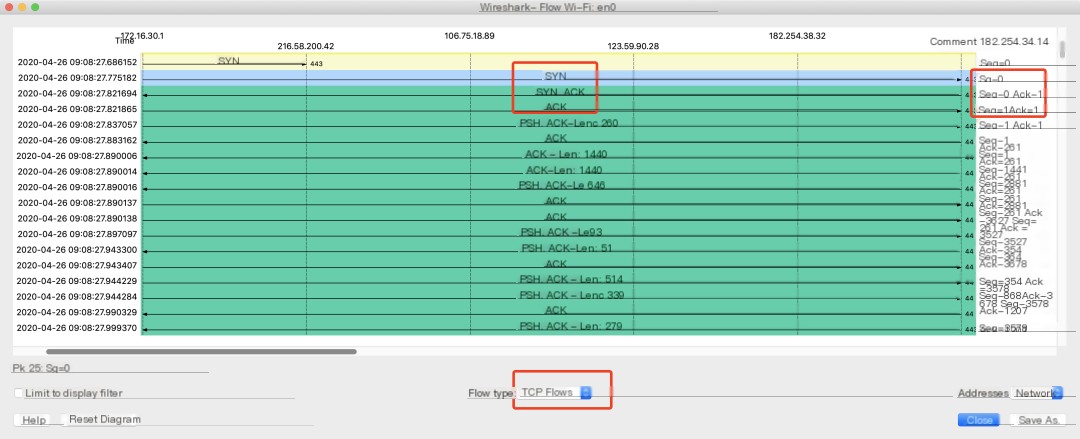Click the Seq=0 Ack=1 comment entry

click(1010, 93)
